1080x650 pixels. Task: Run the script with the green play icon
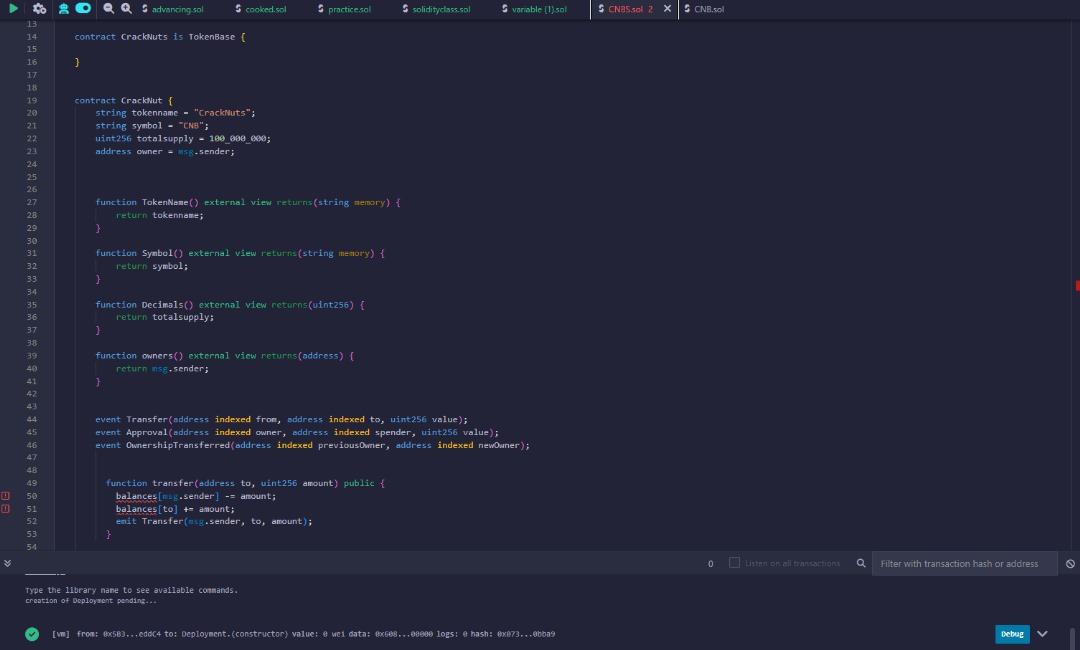click(13, 9)
